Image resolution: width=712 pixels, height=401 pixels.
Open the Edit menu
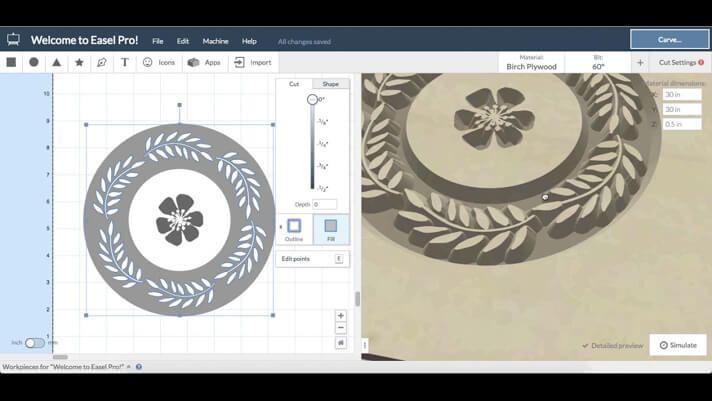[x=183, y=41]
